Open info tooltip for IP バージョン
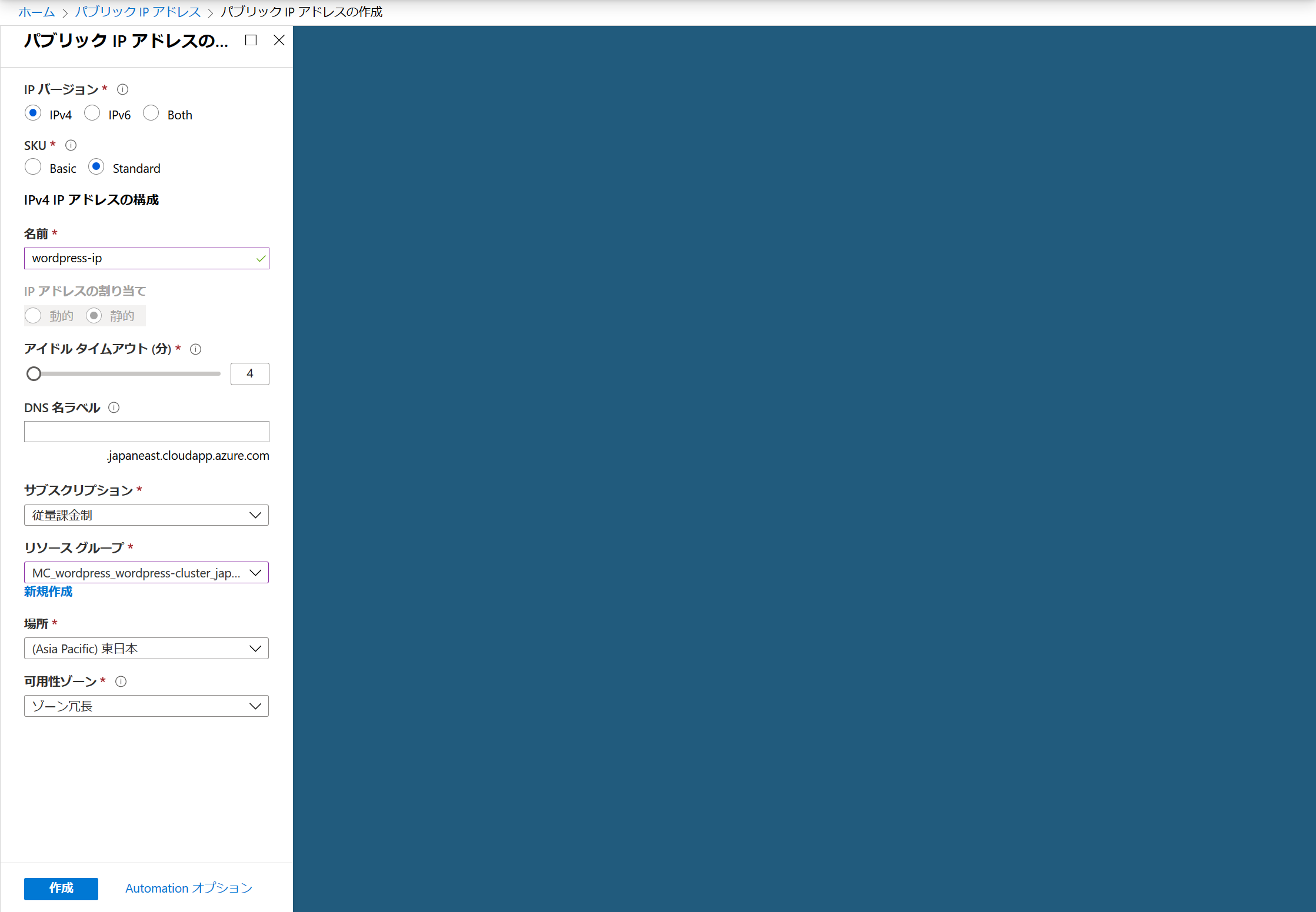This screenshot has width=1316, height=912. (x=122, y=89)
